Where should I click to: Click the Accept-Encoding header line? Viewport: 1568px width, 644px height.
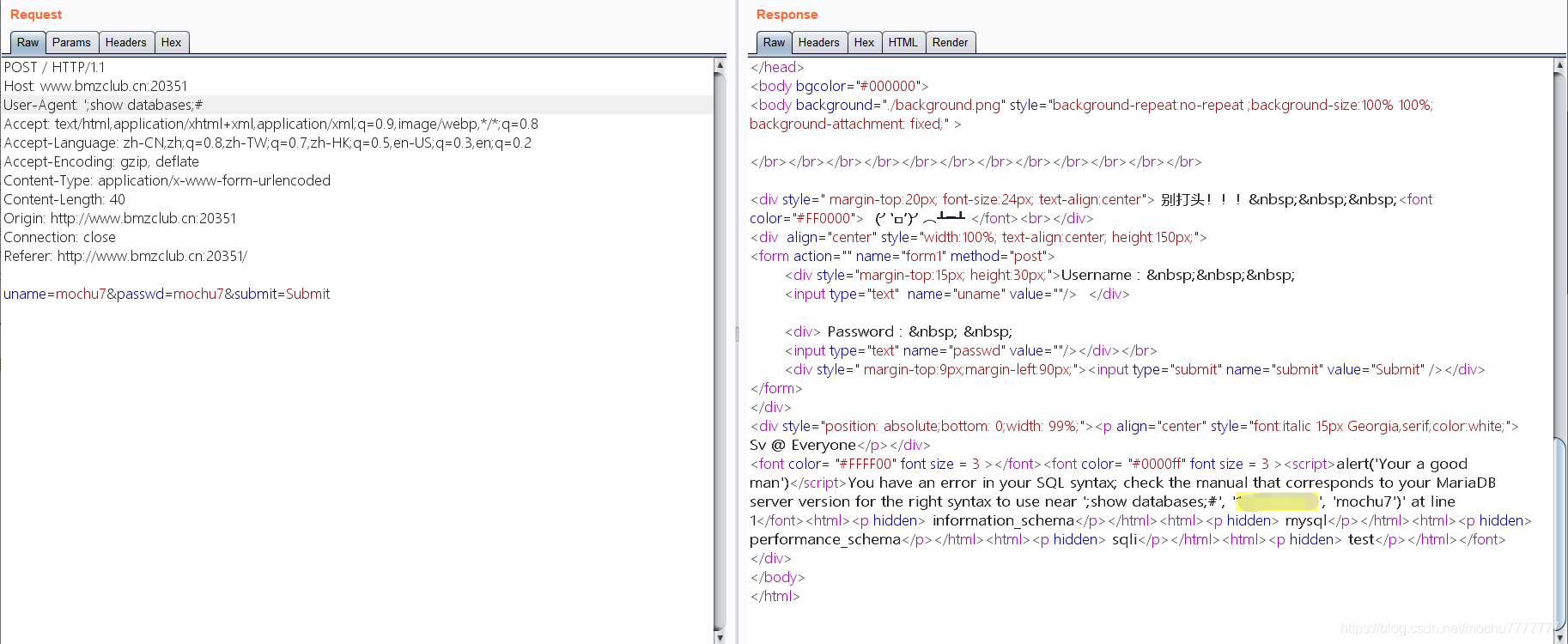click(101, 161)
